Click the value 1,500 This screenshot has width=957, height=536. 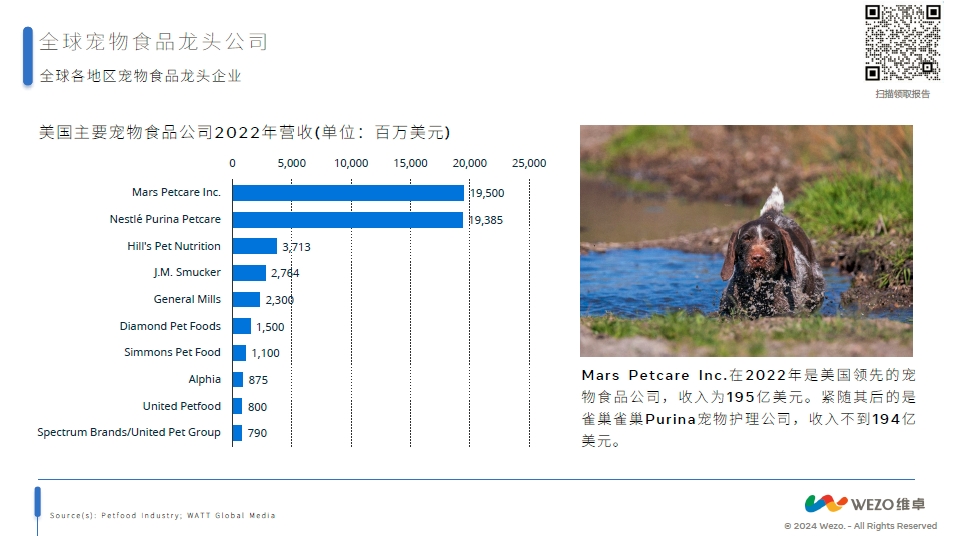click(x=270, y=327)
